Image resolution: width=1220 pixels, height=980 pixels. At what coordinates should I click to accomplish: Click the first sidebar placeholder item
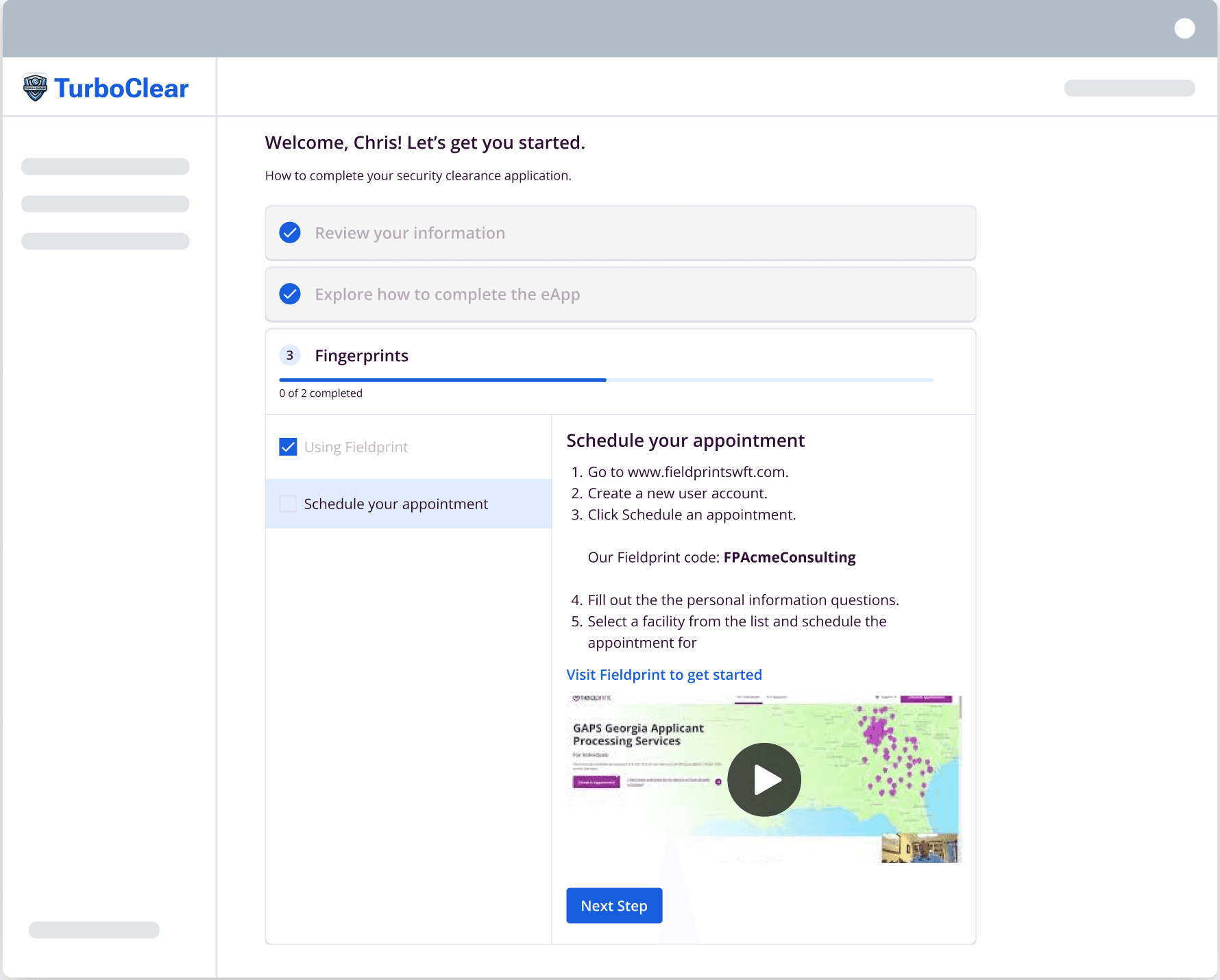[x=106, y=167]
